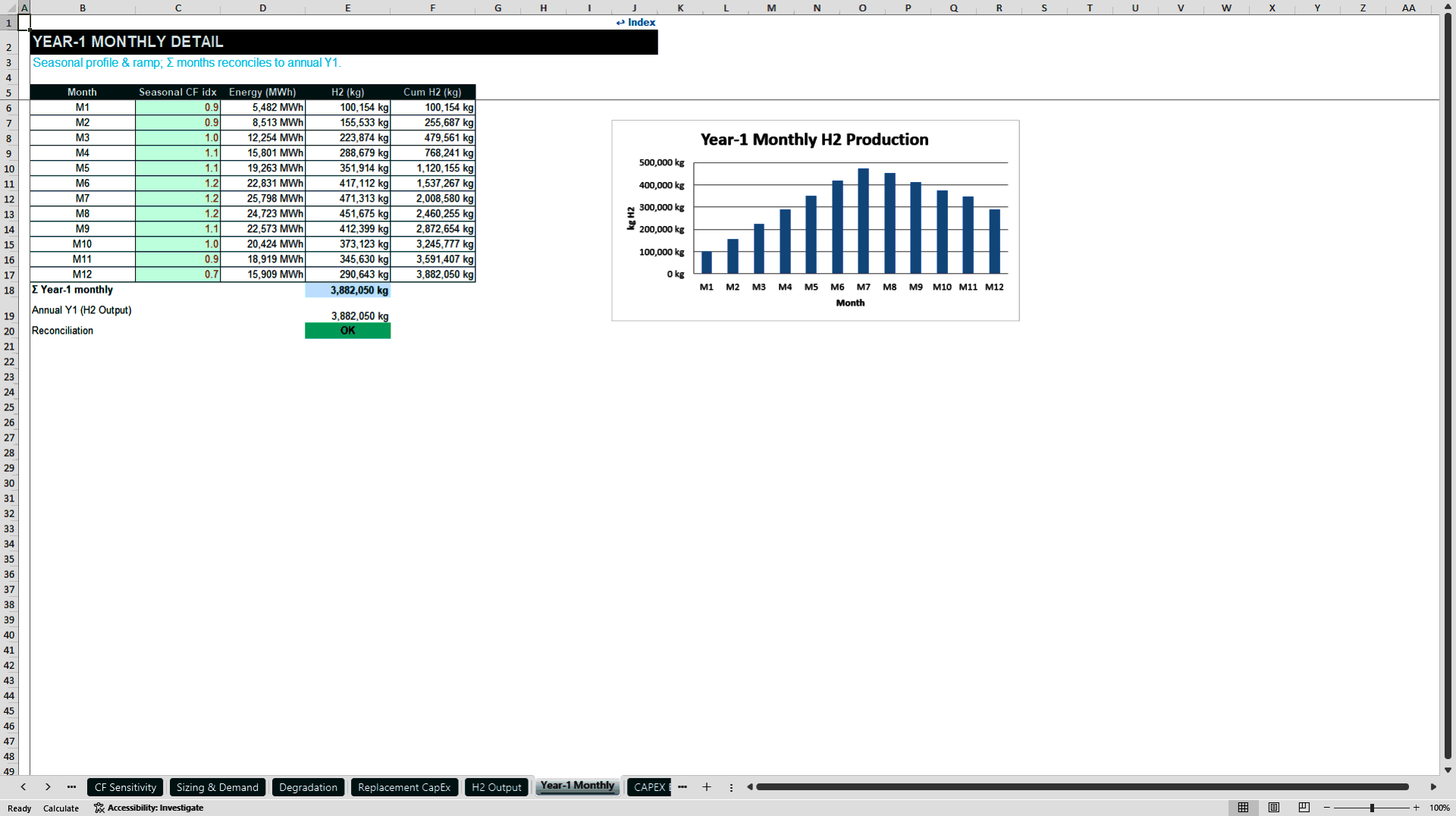
Task: Click the Select All corner button
Action: (x=9, y=8)
